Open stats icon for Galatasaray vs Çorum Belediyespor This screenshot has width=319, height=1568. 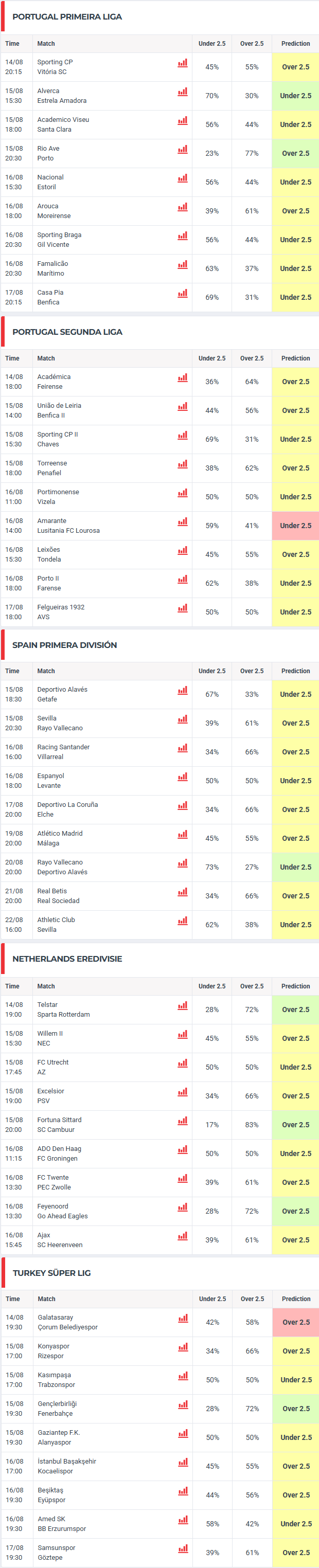coord(183,1318)
